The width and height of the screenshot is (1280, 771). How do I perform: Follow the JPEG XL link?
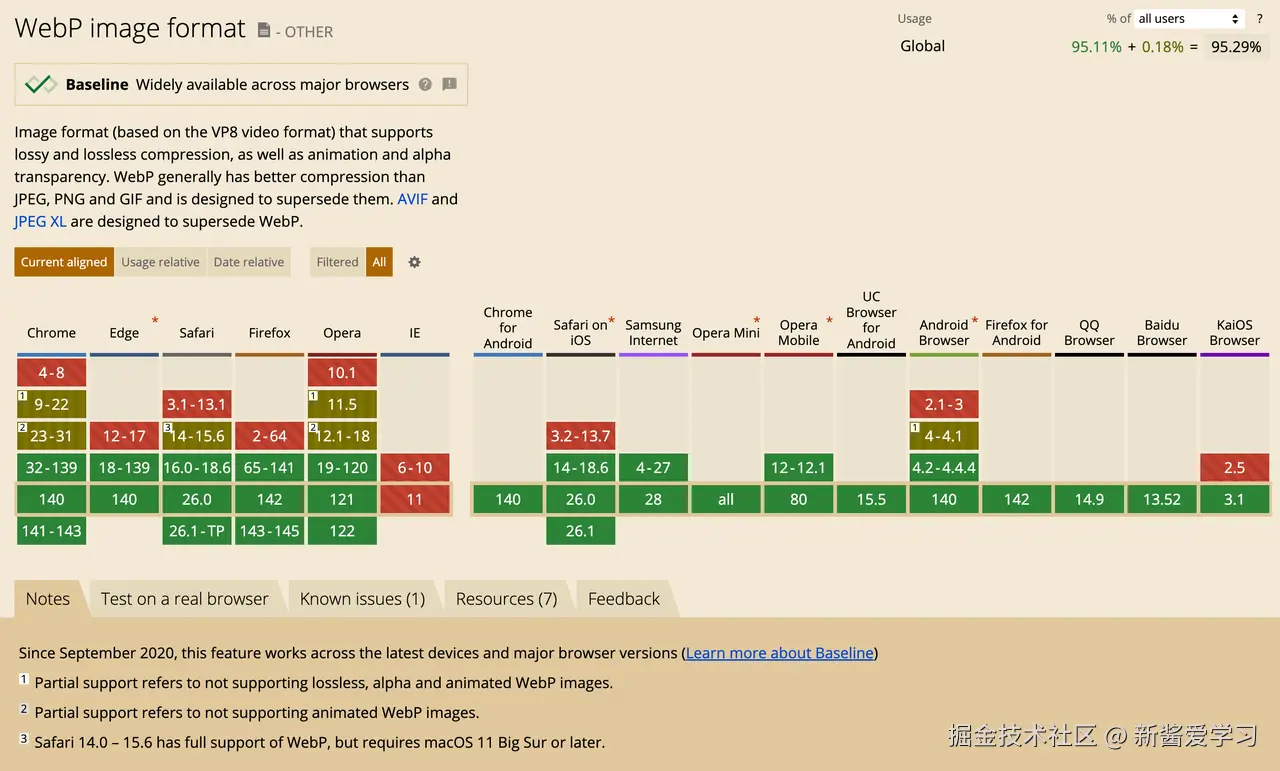pos(40,221)
